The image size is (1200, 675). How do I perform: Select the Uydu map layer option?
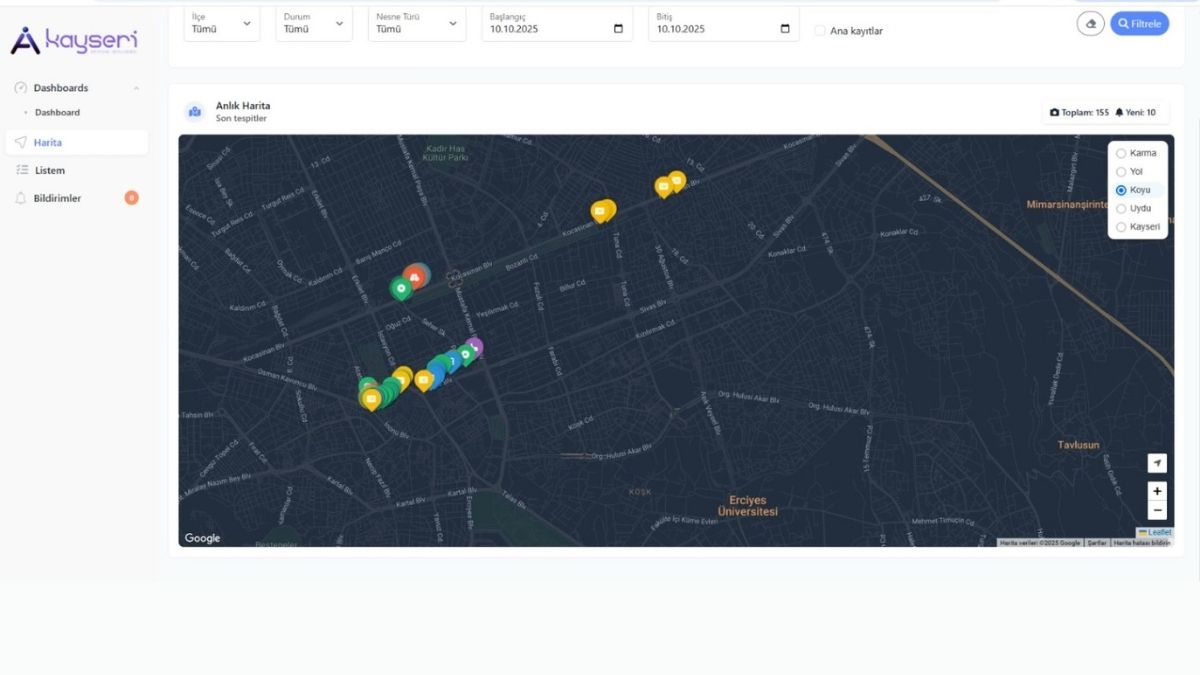pos(1121,209)
